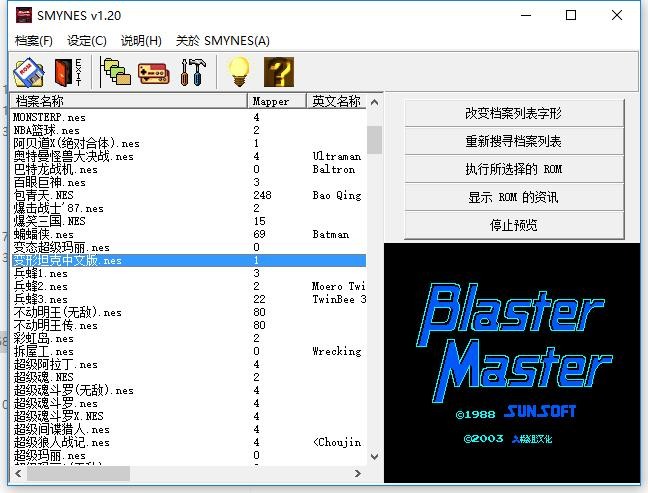Click the 重新搜寻档案列表 button
648x493 pixels.
point(514,141)
